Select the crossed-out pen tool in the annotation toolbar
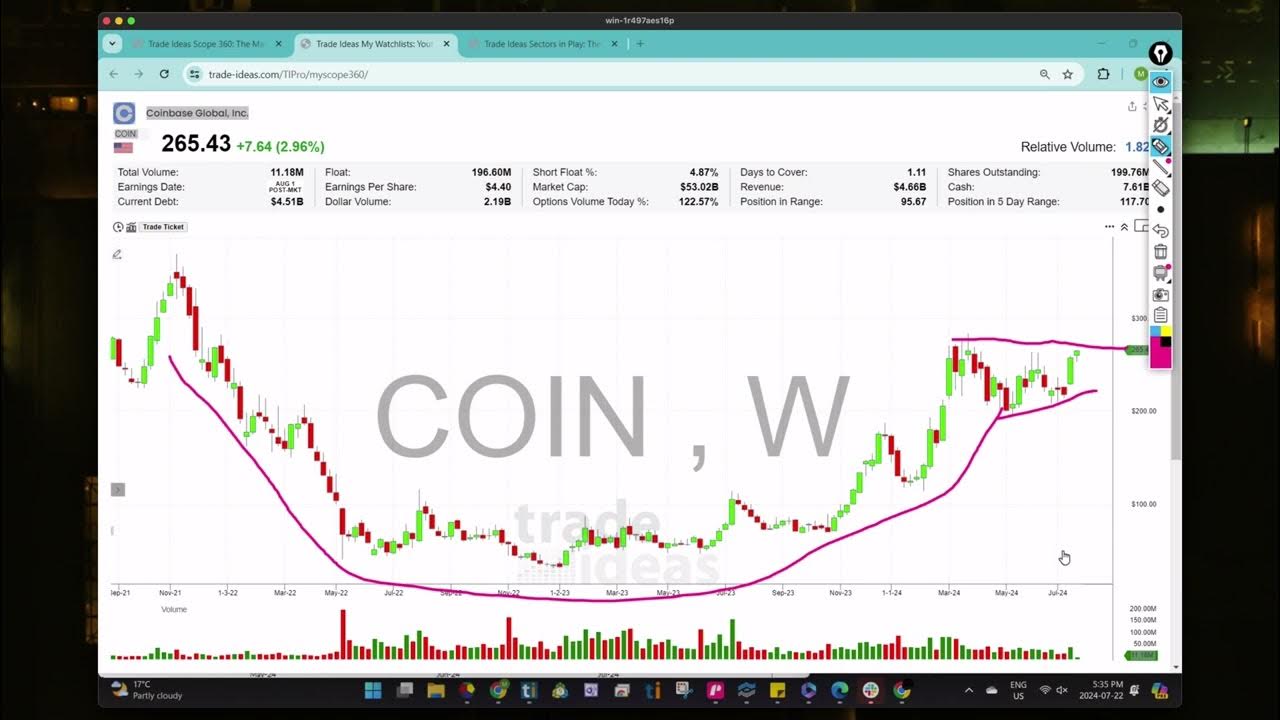 tap(1160, 125)
